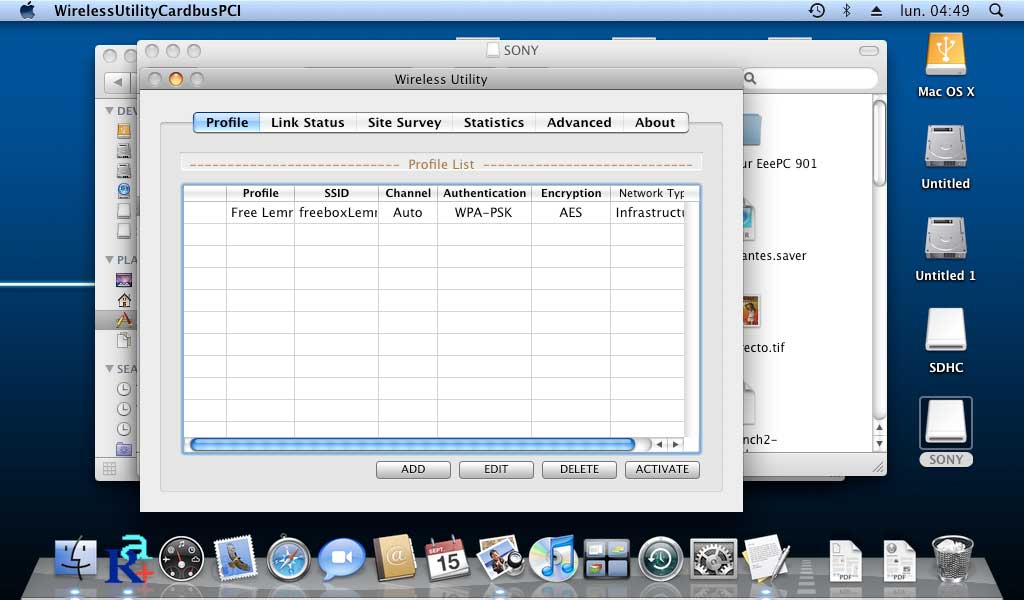Select the Untitled 1 hard drive on desktop
Image resolution: width=1024 pixels, height=600 pixels.
pyautogui.click(x=946, y=238)
